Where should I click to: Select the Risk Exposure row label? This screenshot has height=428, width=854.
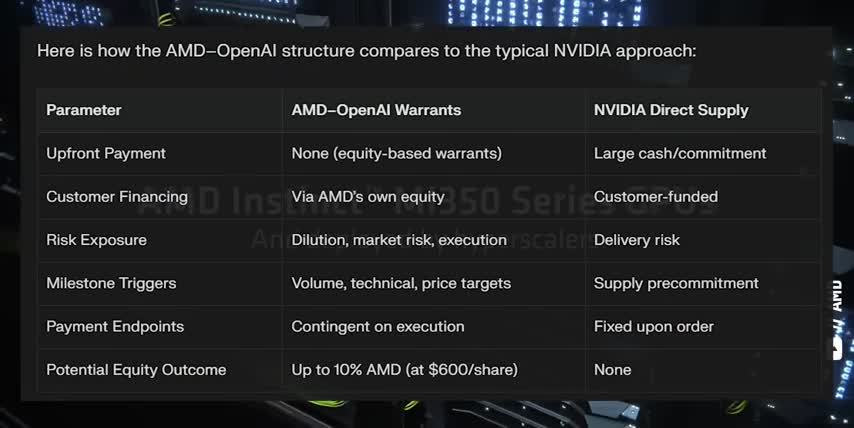(x=96, y=240)
